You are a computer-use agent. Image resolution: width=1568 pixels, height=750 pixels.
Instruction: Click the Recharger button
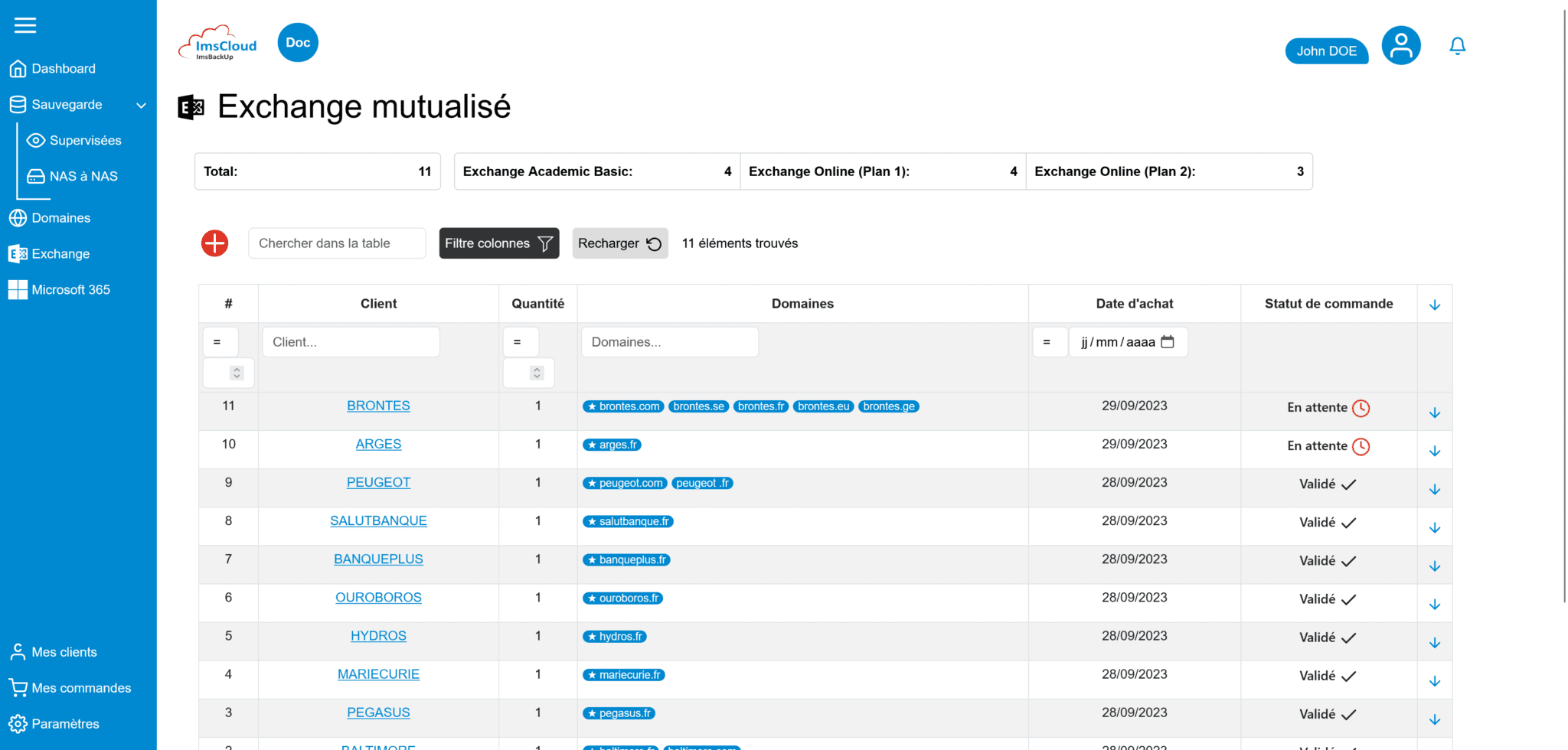coord(619,243)
